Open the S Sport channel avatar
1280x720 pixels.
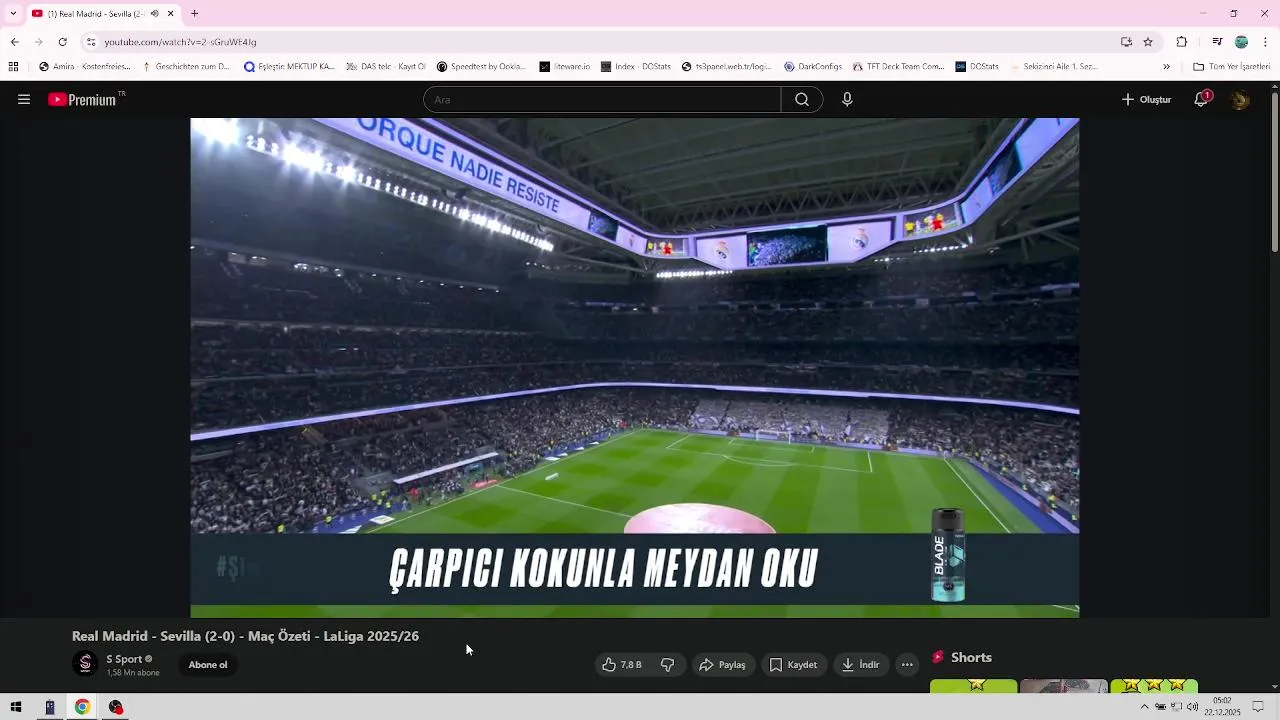pyautogui.click(x=85, y=664)
